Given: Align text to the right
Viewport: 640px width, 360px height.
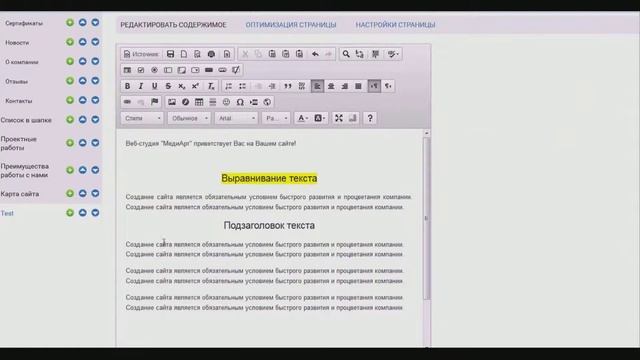Looking at the screenshot, I should (344, 86).
